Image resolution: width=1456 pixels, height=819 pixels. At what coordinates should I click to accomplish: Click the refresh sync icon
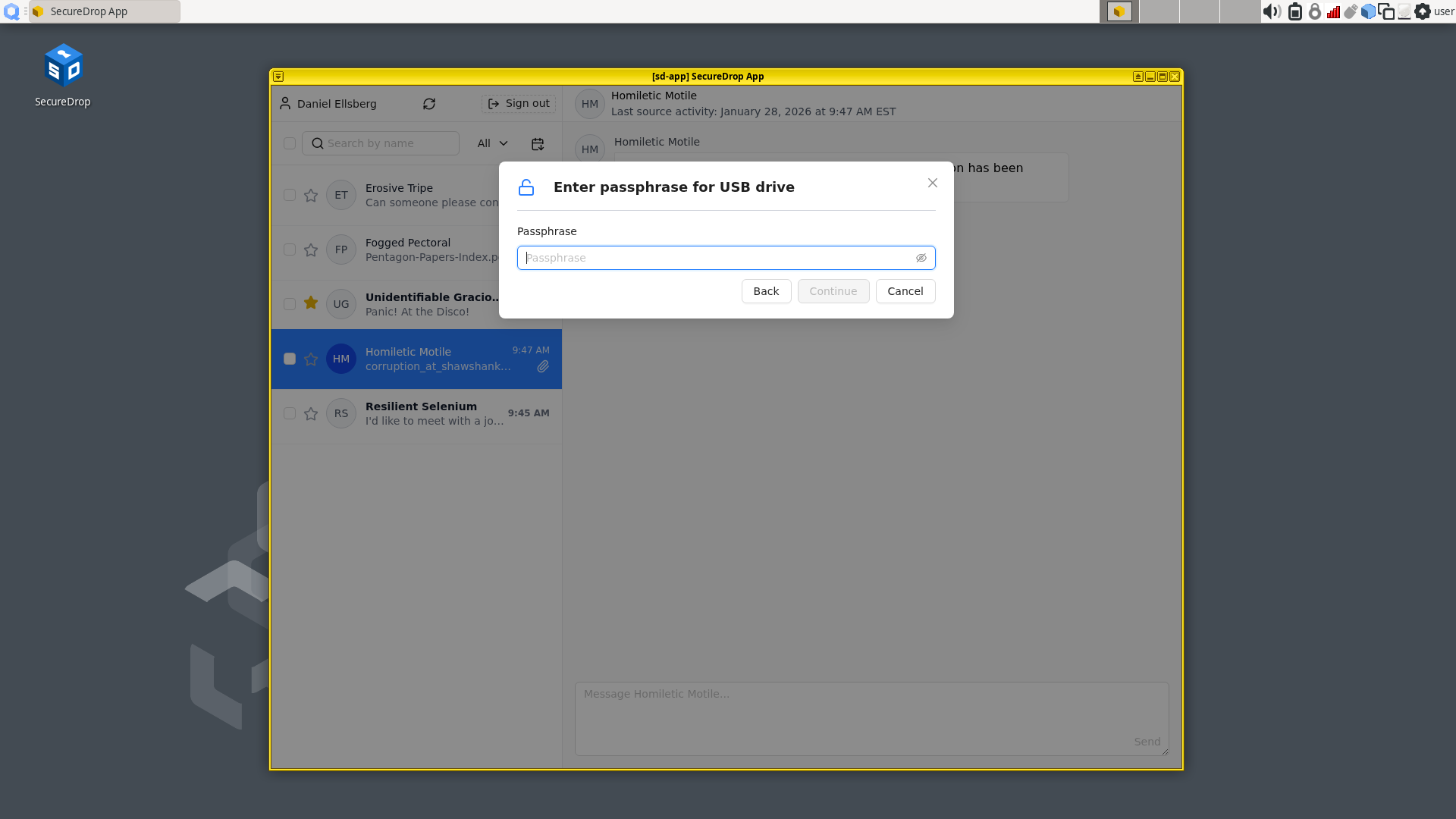[429, 104]
